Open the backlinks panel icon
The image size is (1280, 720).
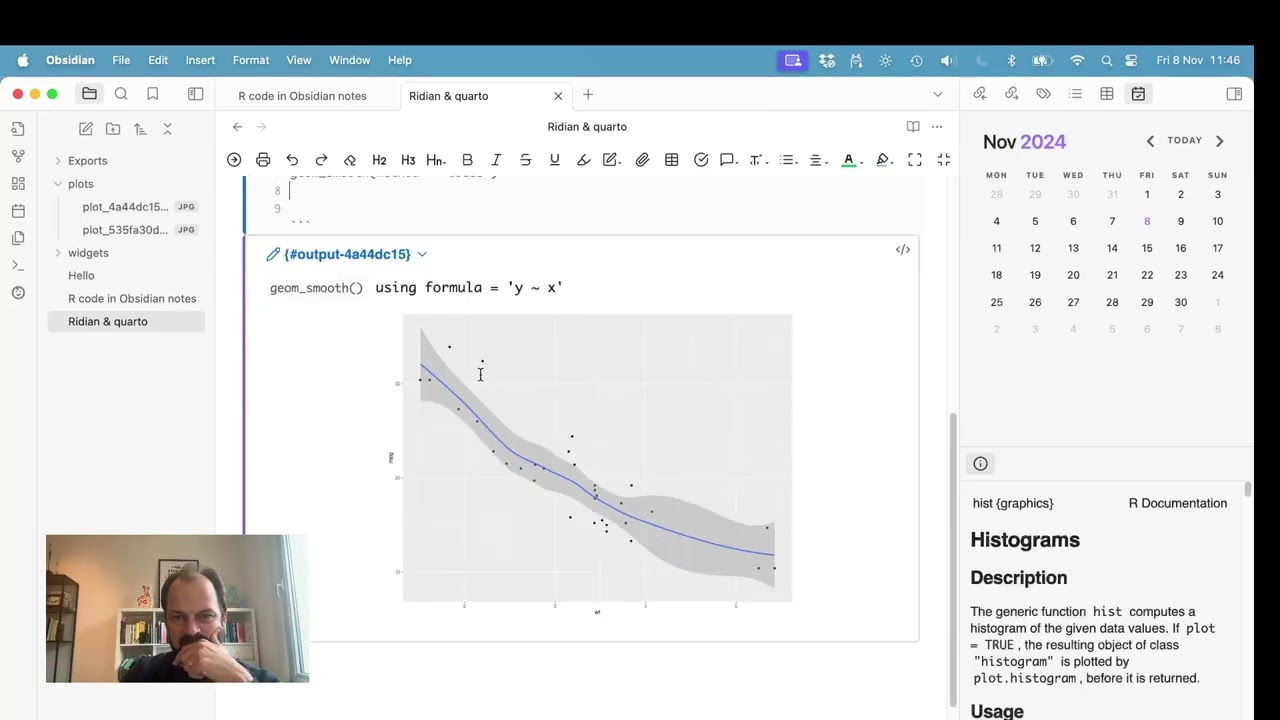pos(980,94)
